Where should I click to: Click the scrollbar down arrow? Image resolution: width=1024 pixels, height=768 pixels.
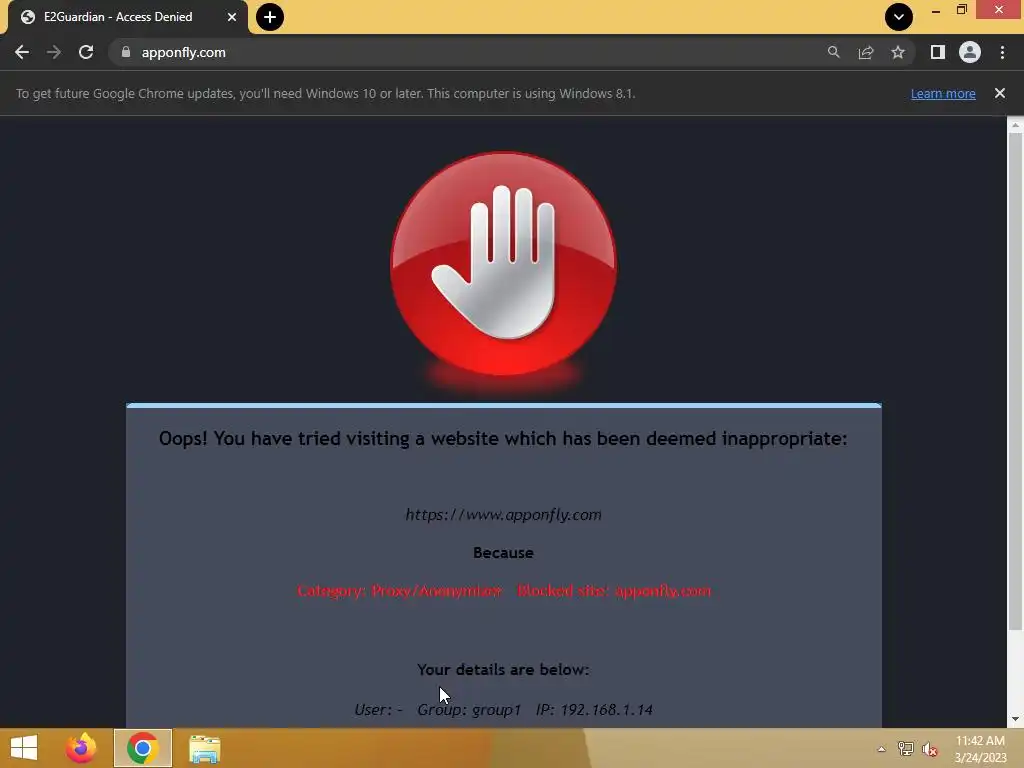[x=1015, y=719]
